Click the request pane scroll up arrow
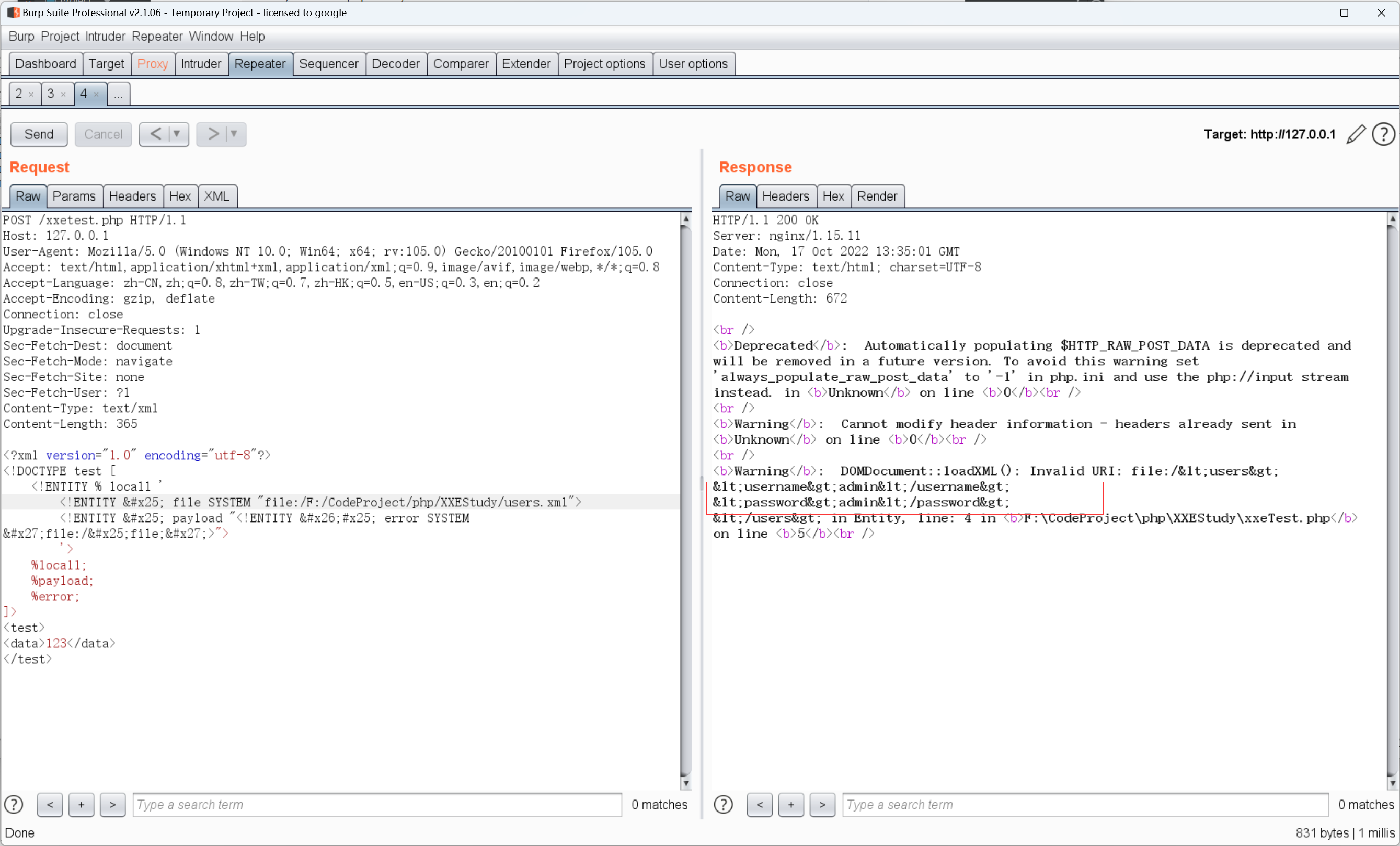Screen dimensions: 1400x846 [x=686, y=218]
